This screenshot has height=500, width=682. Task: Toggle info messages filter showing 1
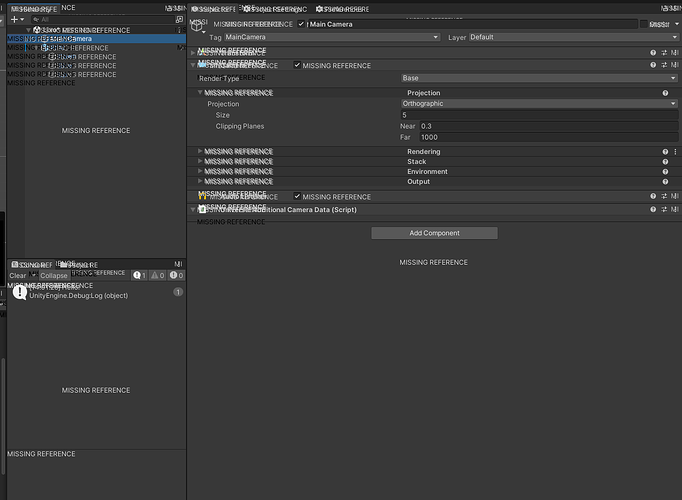[139, 275]
